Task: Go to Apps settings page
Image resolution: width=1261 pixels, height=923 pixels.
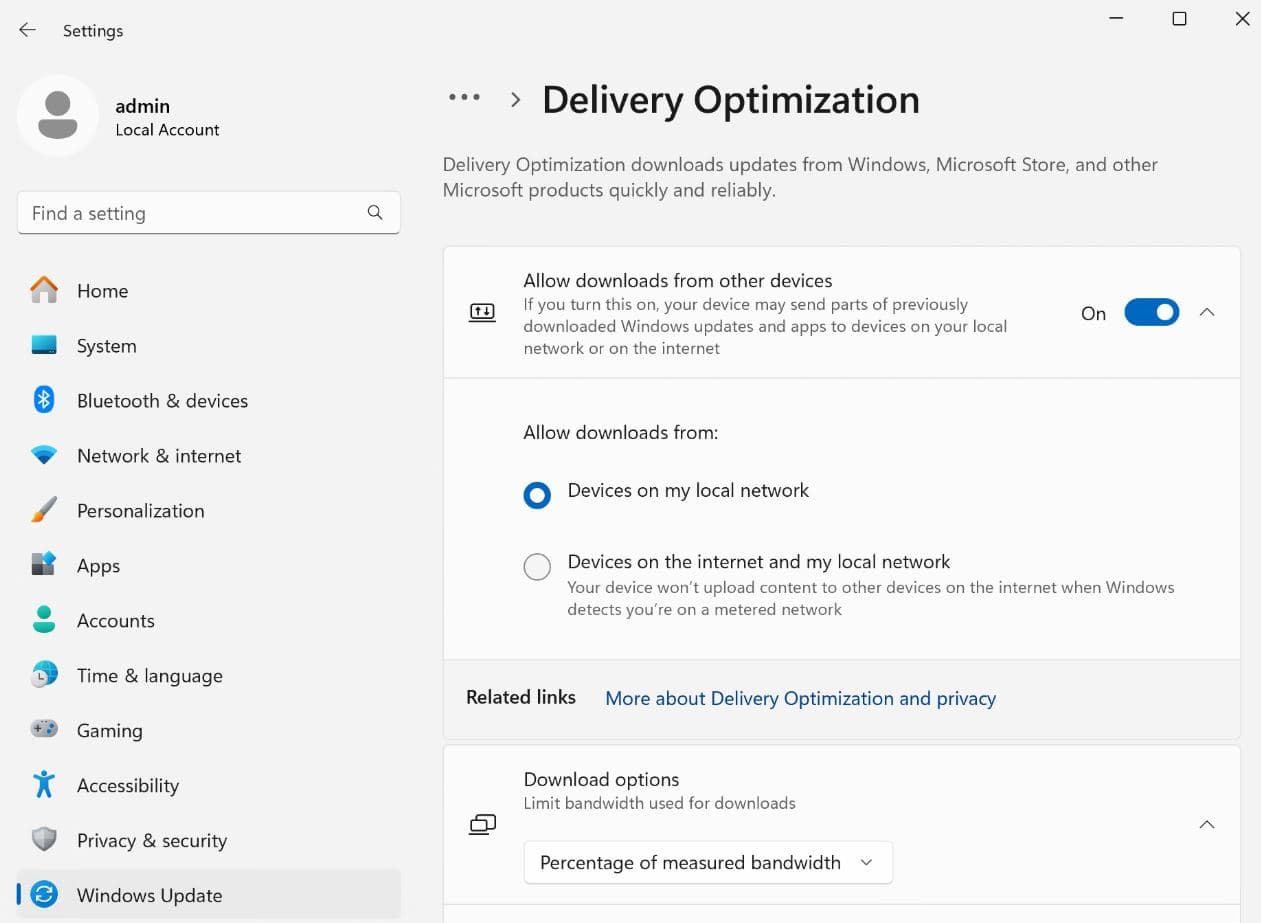Action: [x=98, y=565]
